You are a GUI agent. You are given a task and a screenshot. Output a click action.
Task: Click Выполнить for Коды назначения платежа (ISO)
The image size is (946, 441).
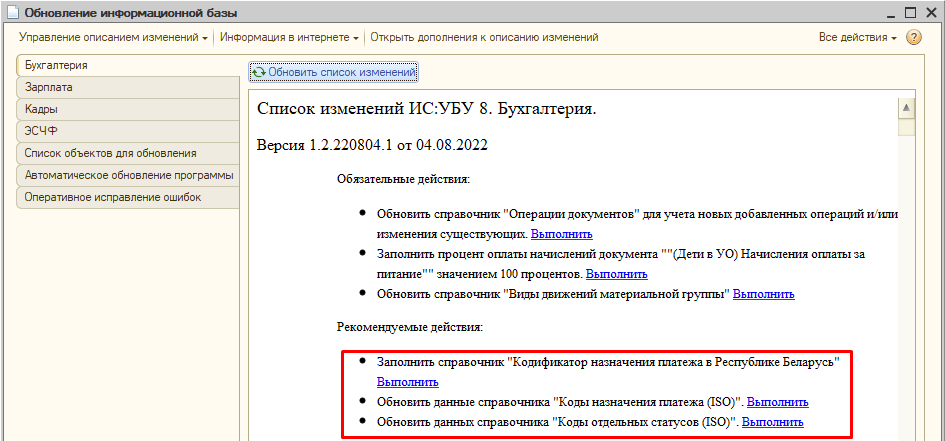(777, 402)
